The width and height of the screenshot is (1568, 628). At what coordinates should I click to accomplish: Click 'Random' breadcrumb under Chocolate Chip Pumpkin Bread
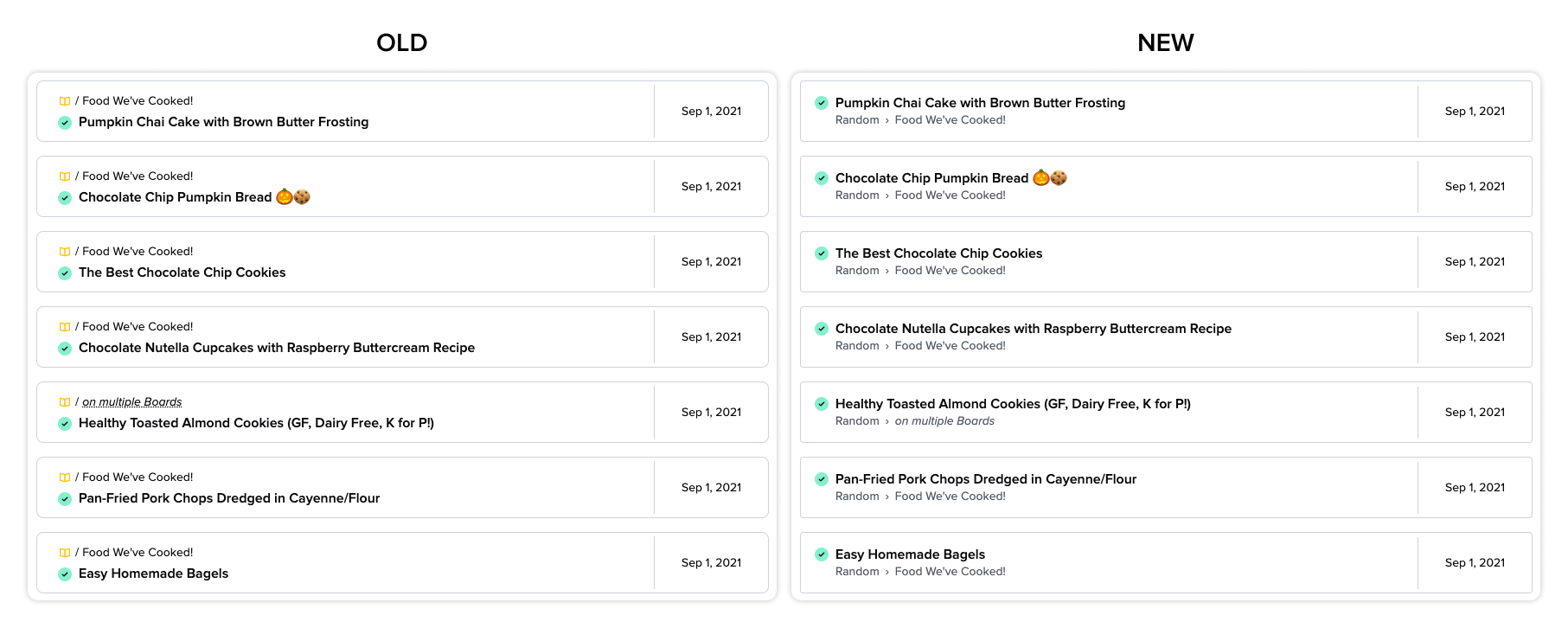[x=857, y=195]
